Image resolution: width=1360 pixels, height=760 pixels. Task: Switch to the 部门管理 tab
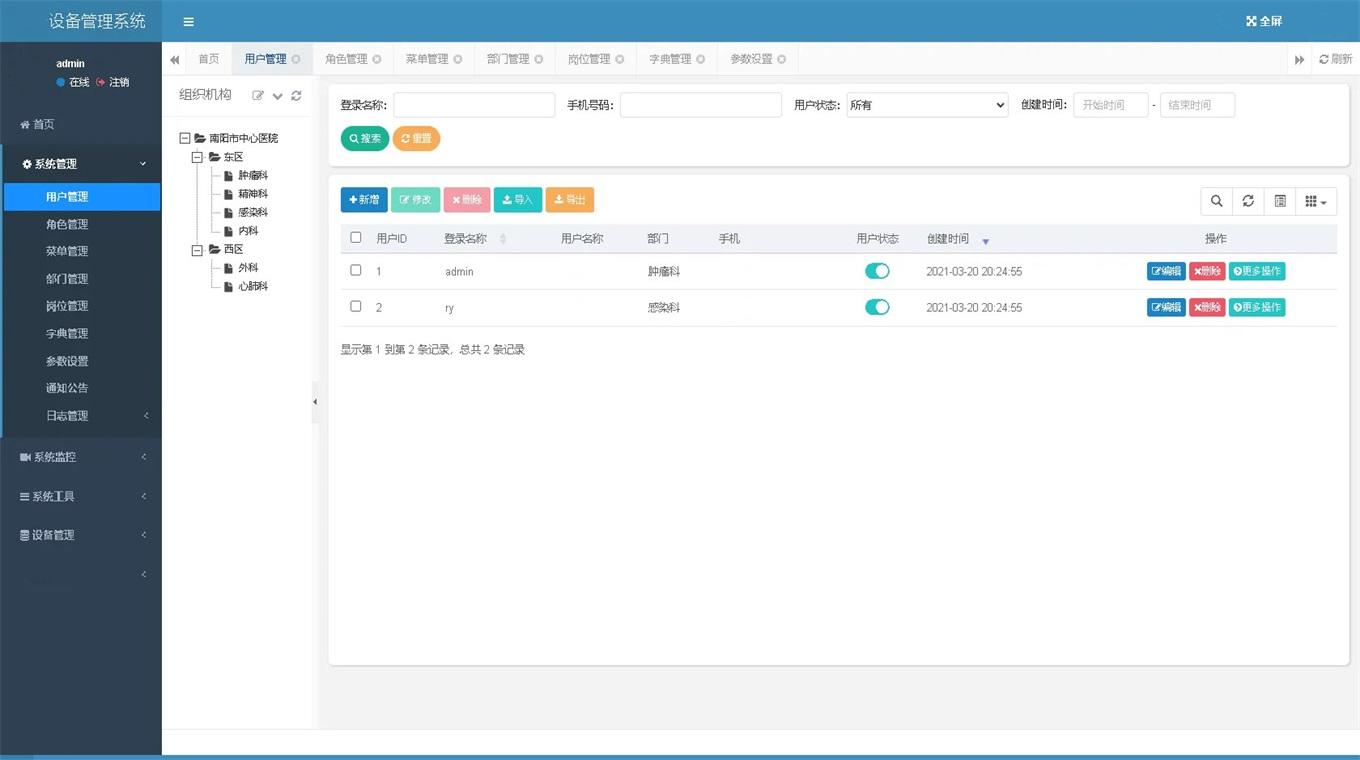tap(508, 59)
